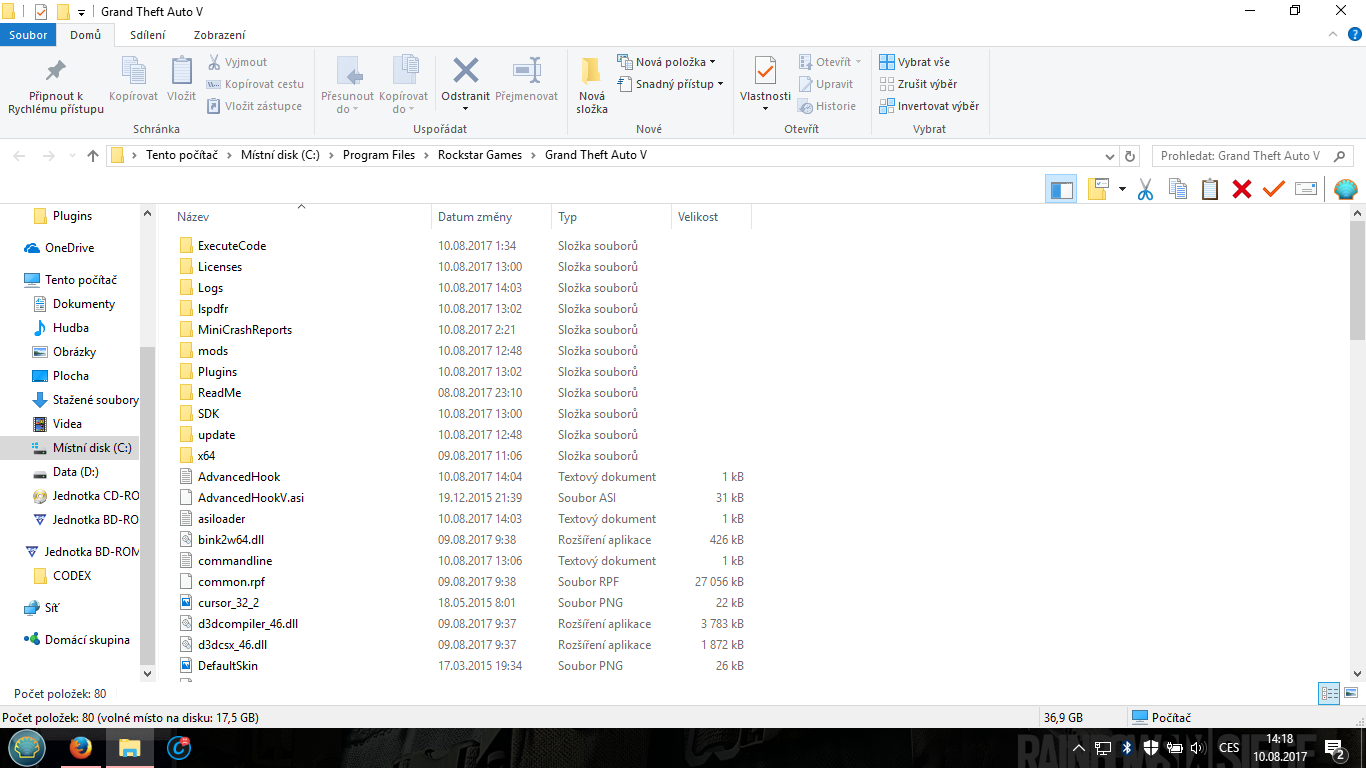Open the folder options dropdown arrow
1366x768 pixels.
[x=1122, y=189]
